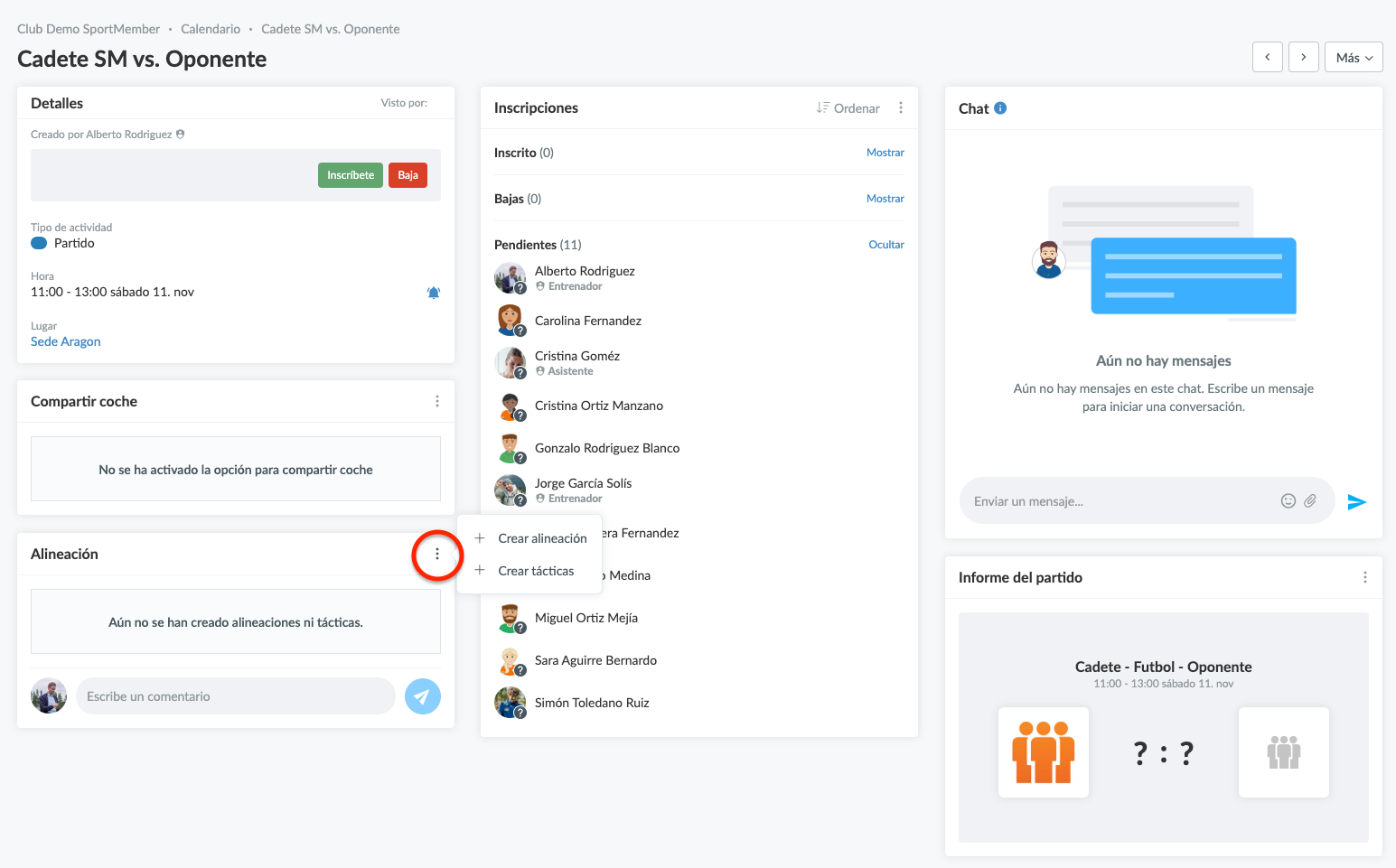
Task: Click the reminder bell icon beside the time
Action: pos(434,293)
